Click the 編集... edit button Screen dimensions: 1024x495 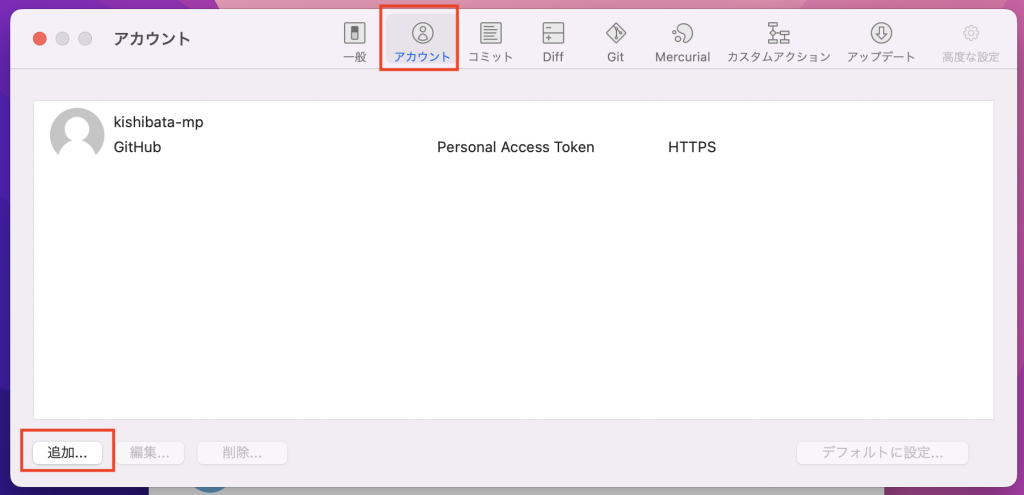point(150,453)
